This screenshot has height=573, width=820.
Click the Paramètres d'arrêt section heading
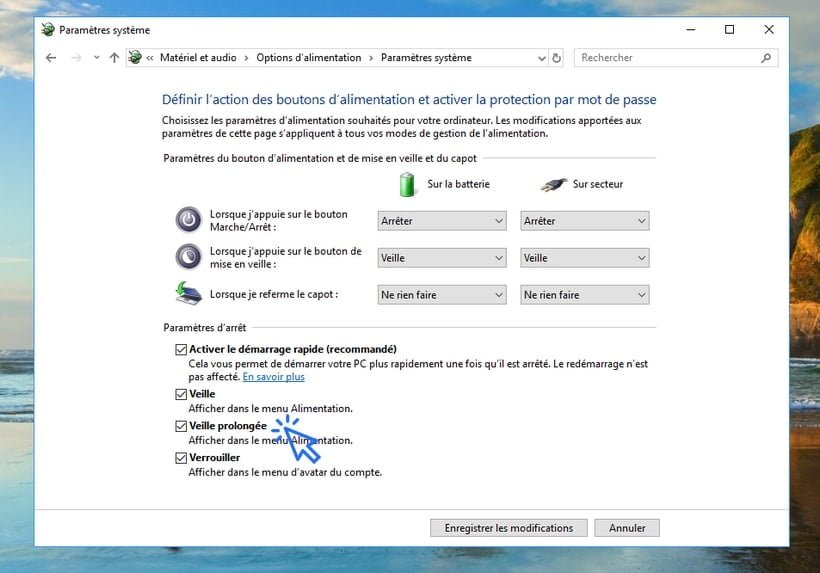[x=204, y=328]
